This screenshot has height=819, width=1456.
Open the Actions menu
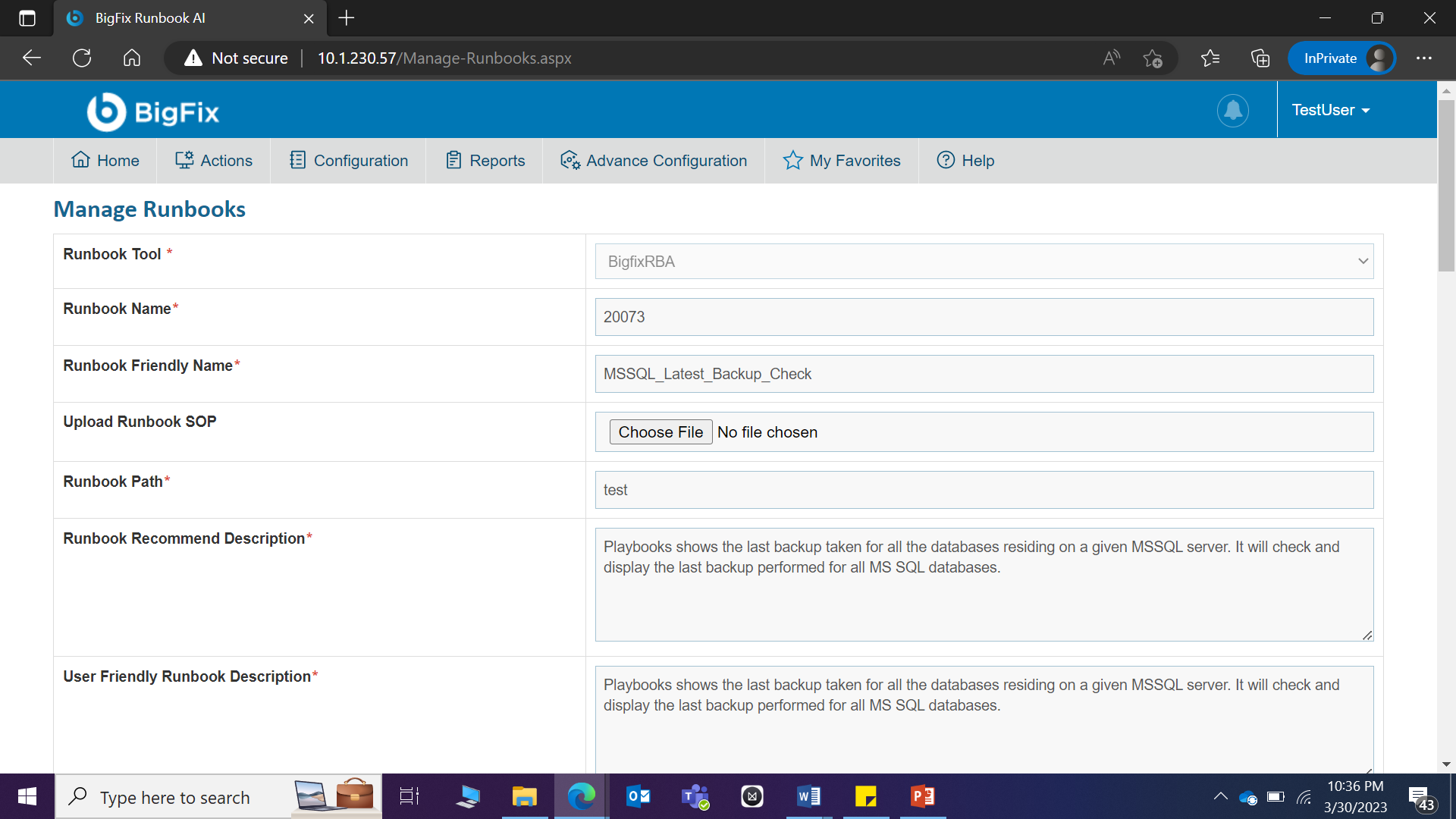214,161
